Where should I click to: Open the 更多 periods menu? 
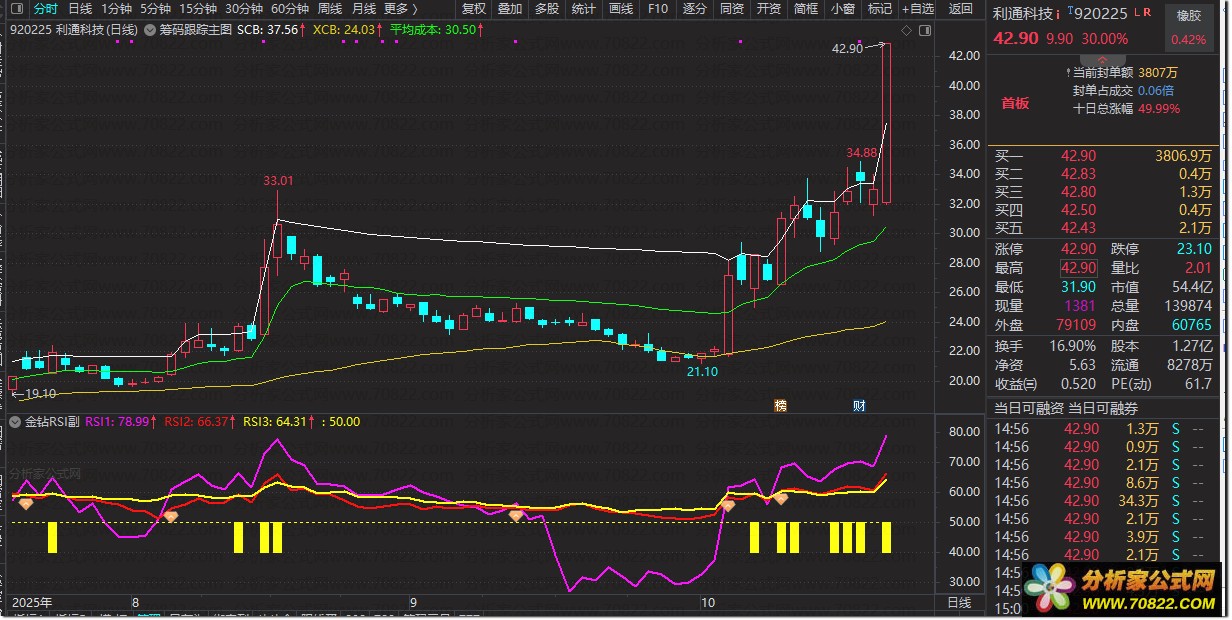pyautogui.click(x=400, y=9)
